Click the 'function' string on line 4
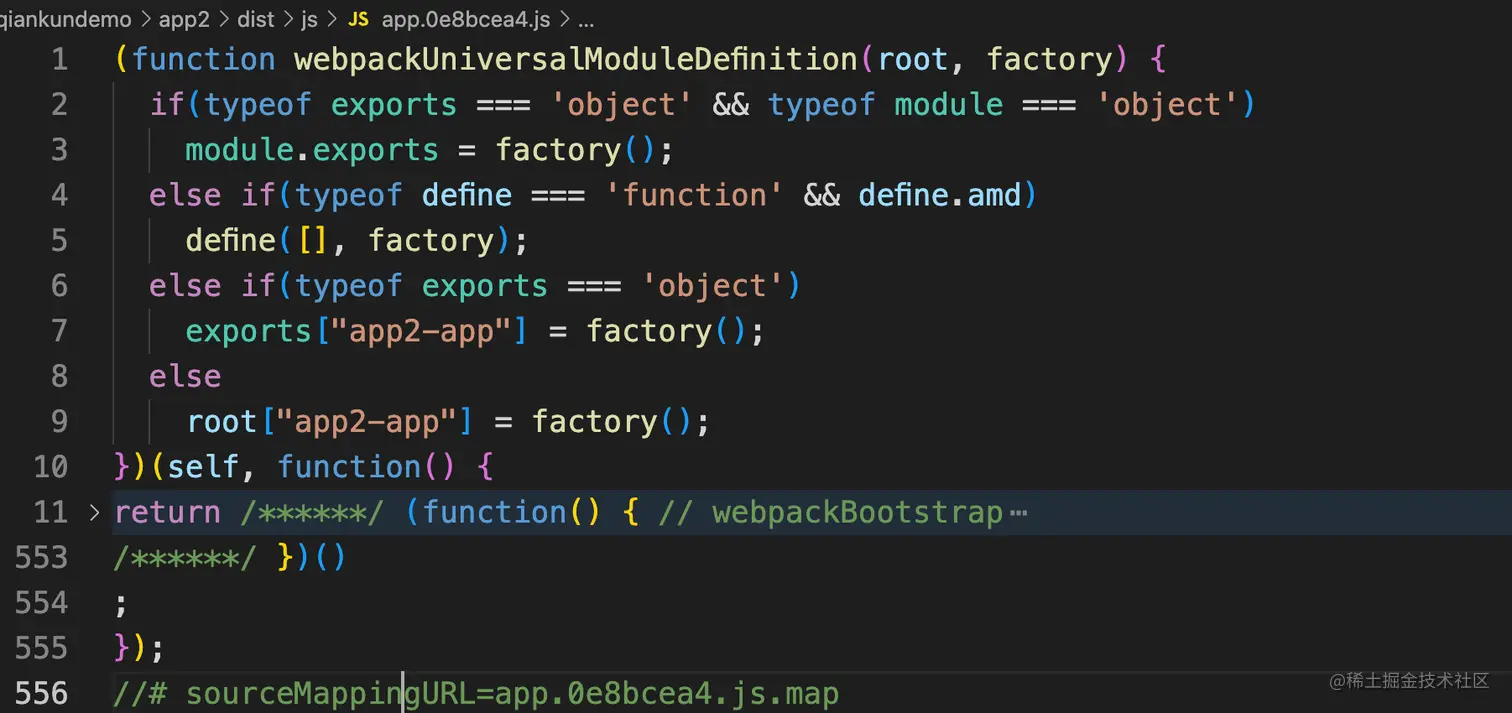The height and width of the screenshot is (713, 1512). coord(694,195)
